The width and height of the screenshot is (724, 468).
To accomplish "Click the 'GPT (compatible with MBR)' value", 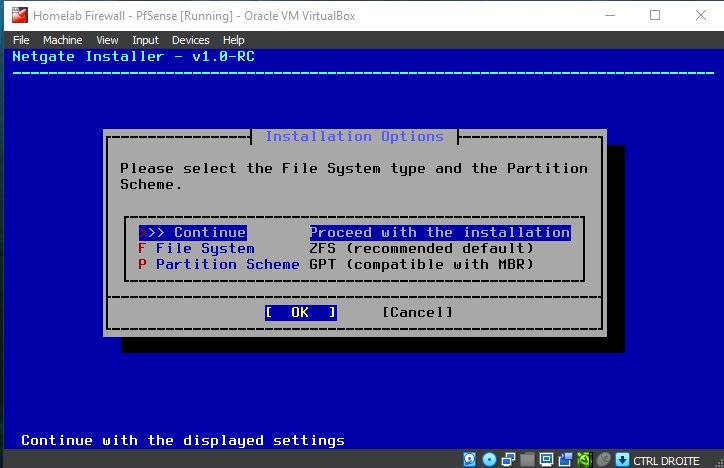I will pyautogui.click(x=421, y=264).
